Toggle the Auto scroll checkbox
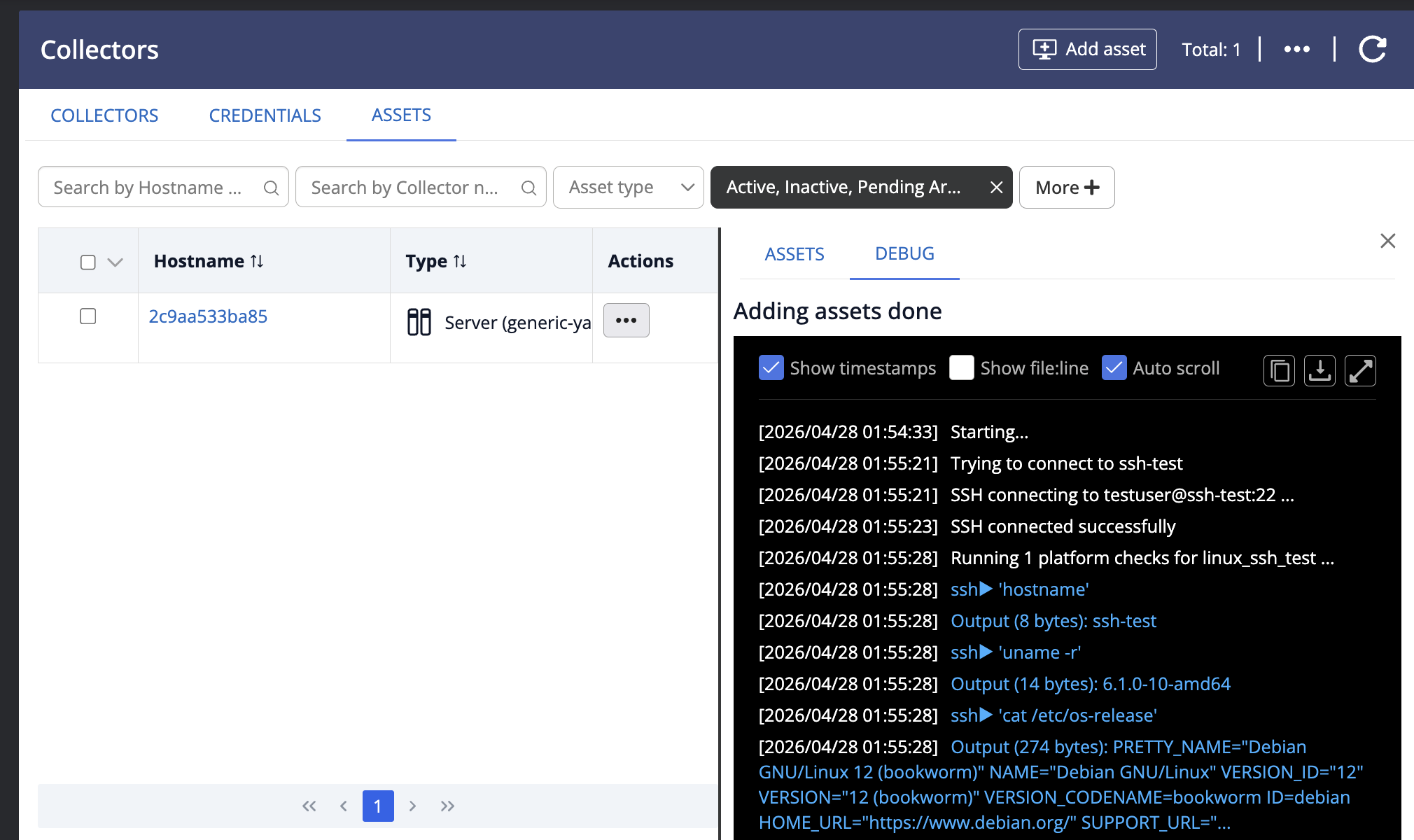1414x840 pixels. (1114, 367)
